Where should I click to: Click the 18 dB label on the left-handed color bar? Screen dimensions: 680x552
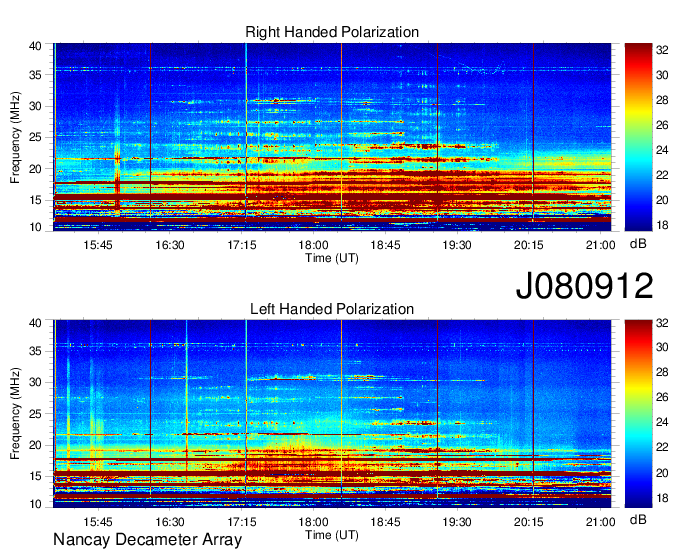pos(662,498)
